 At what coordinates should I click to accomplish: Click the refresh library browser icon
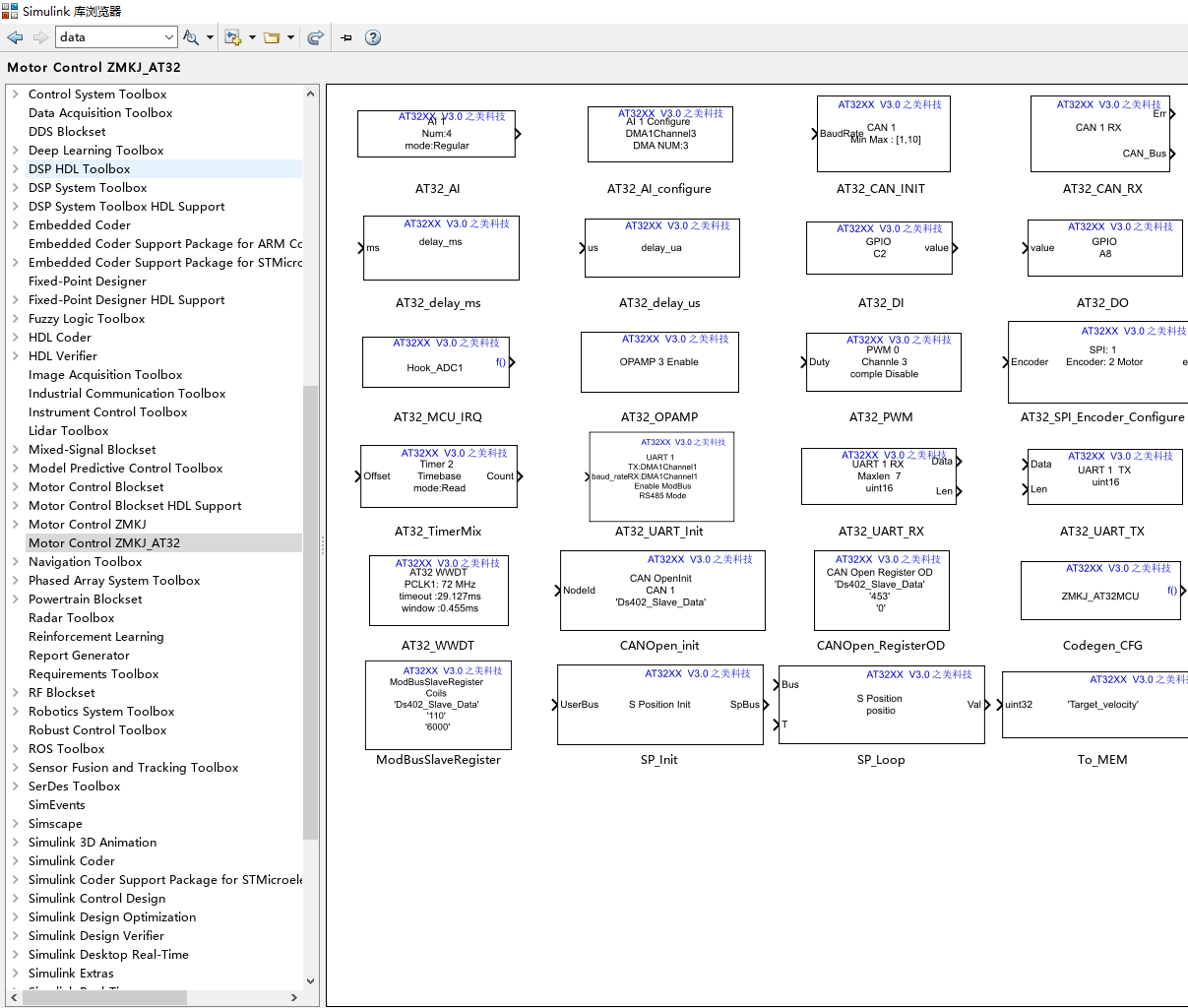tap(316, 37)
